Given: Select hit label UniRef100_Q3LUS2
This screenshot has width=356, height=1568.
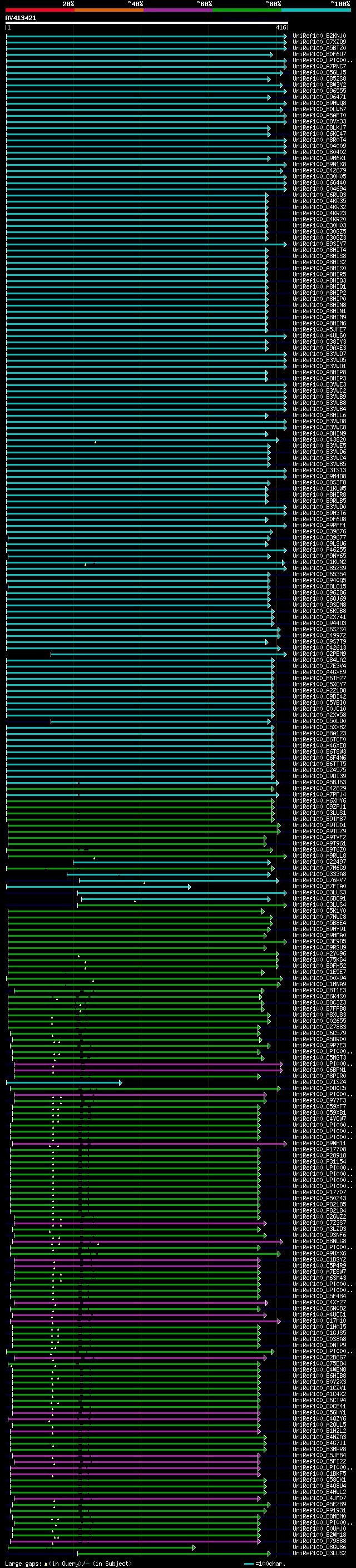Looking at the screenshot, I should coord(319,1553).
